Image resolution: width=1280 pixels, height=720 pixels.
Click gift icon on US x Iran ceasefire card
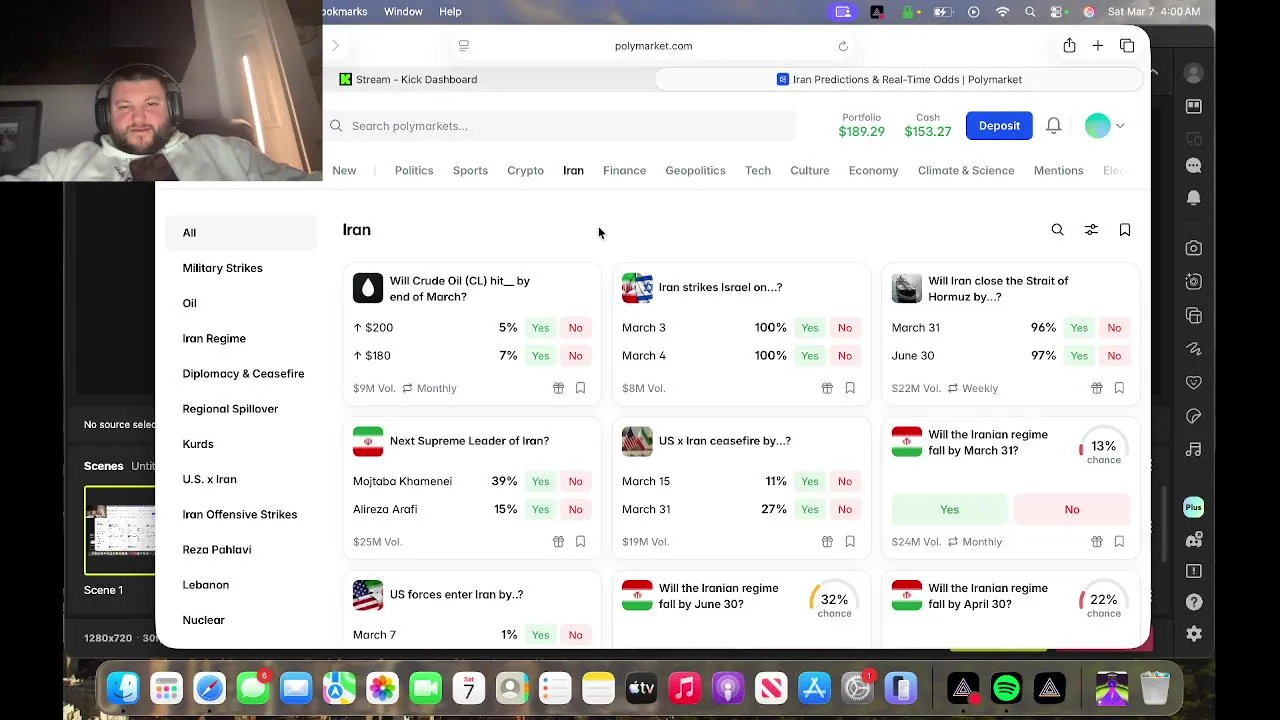click(x=827, y=542)
